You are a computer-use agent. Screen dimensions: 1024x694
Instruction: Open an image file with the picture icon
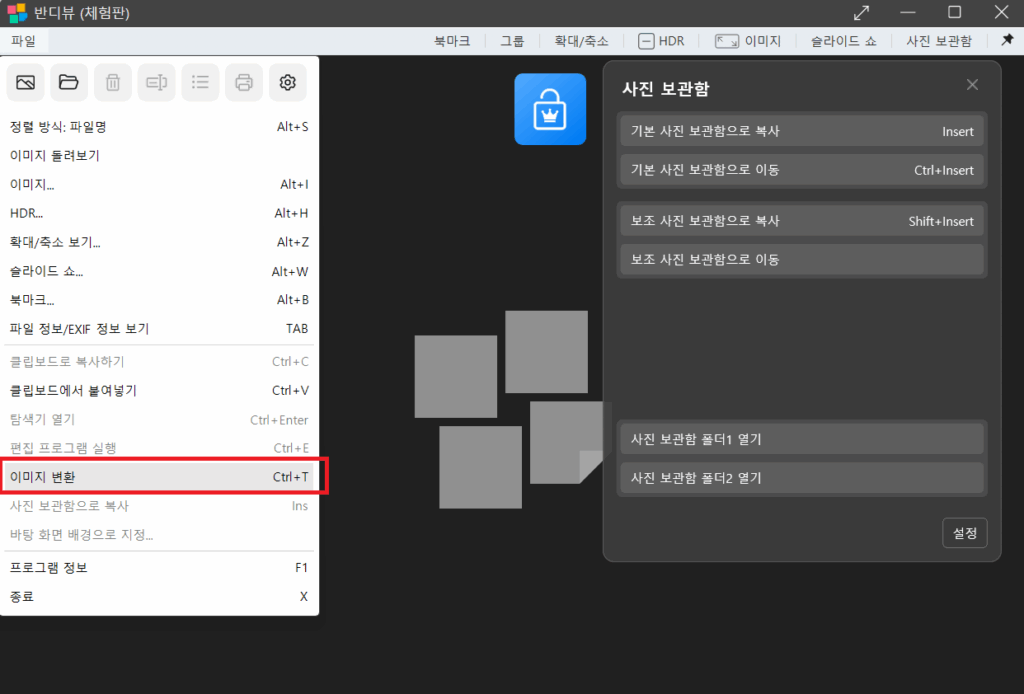coord(24,82)
